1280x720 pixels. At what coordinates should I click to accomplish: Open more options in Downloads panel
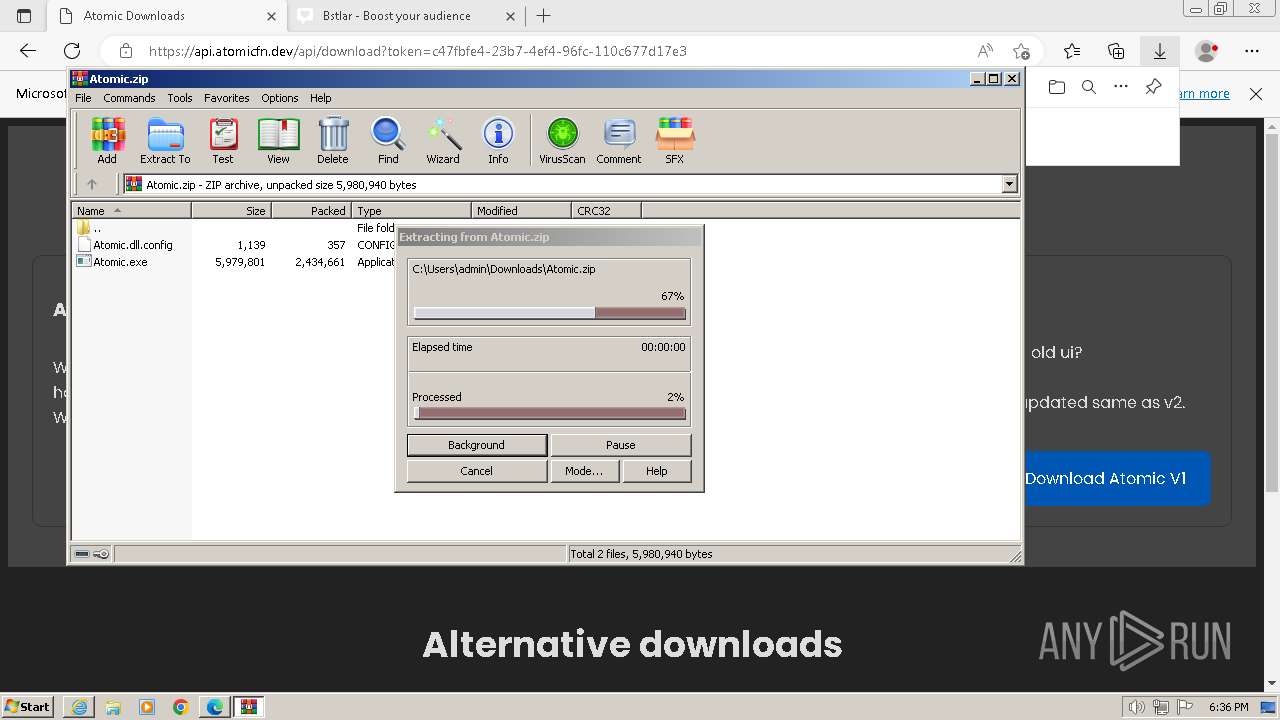(x=1121, y=87)
